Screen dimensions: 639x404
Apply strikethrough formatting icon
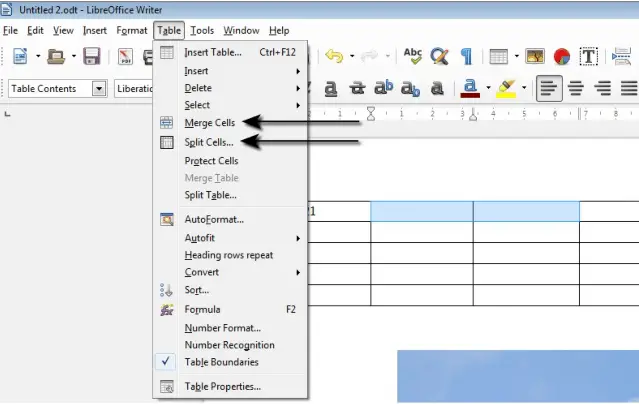pyautogui.click(x=357, y=88)
